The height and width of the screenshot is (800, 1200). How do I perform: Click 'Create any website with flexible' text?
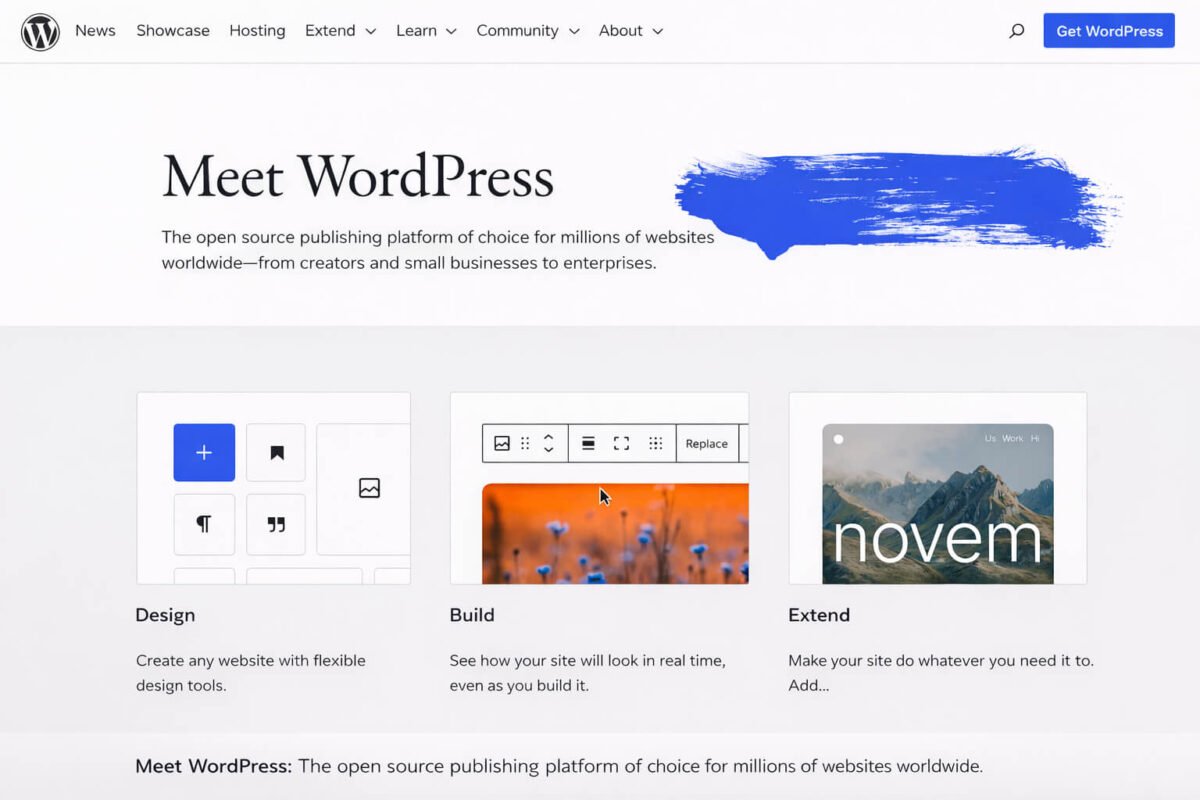pos(251,660)
